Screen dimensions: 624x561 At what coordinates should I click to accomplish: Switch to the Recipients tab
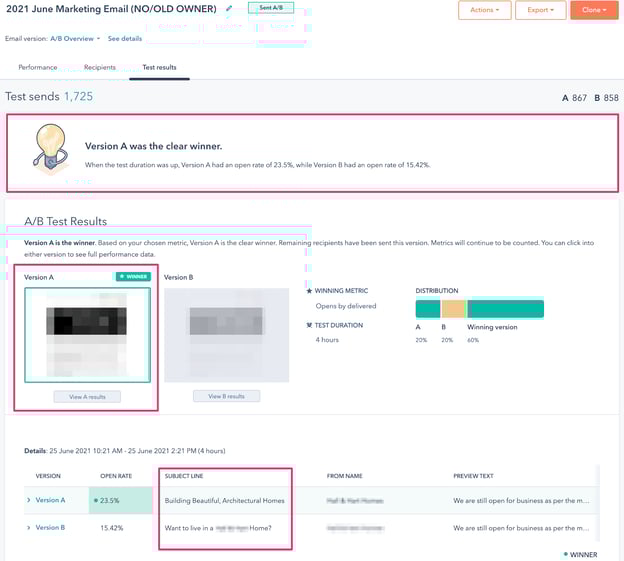click(100, 67)
